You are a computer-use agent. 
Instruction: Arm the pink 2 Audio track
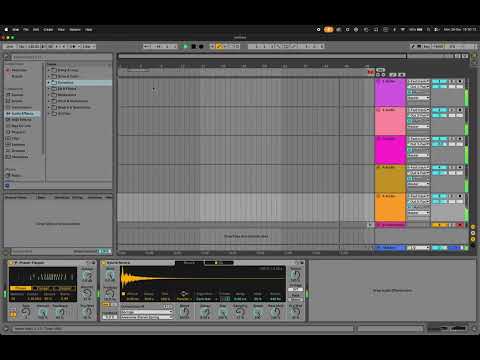460,110
